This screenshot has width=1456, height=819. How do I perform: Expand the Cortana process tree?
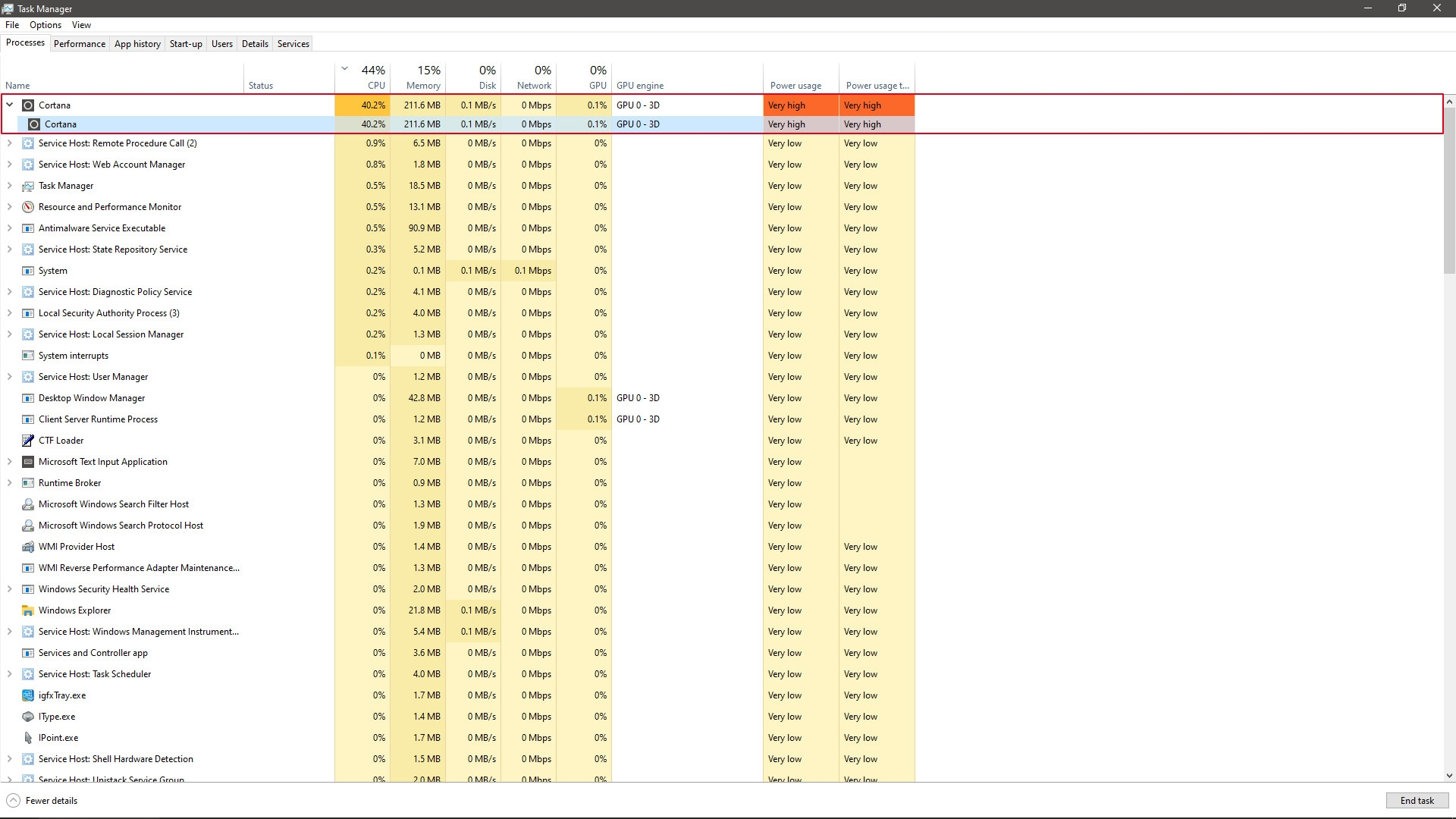[x=10, y=105]
